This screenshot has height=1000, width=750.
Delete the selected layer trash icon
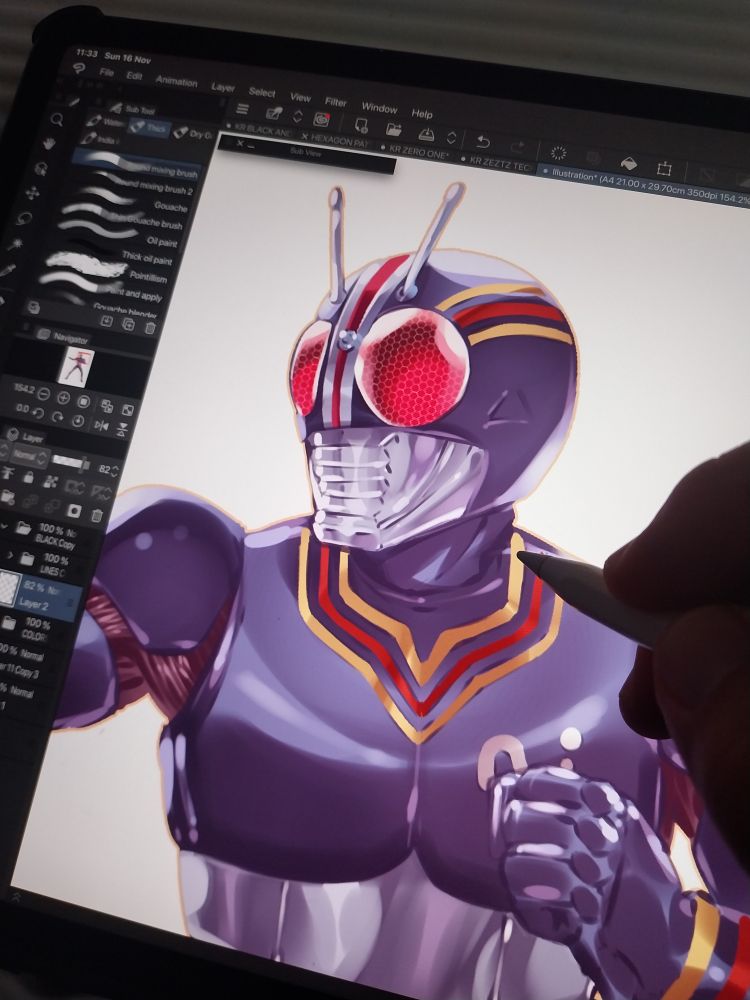tap(96, 515)
